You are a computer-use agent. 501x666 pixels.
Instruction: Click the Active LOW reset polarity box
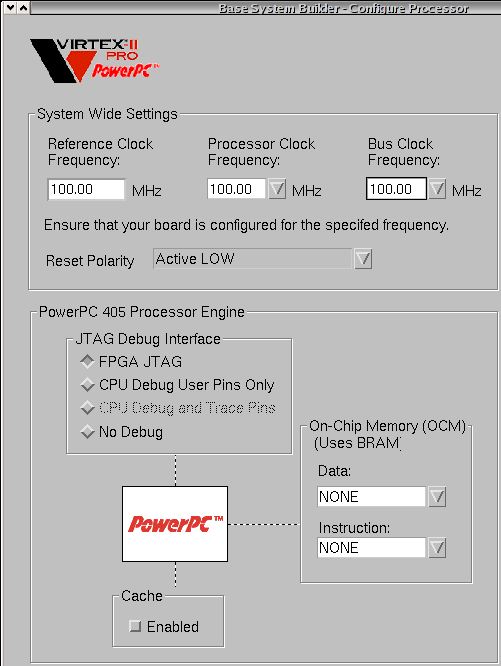(x=253, y=259)
